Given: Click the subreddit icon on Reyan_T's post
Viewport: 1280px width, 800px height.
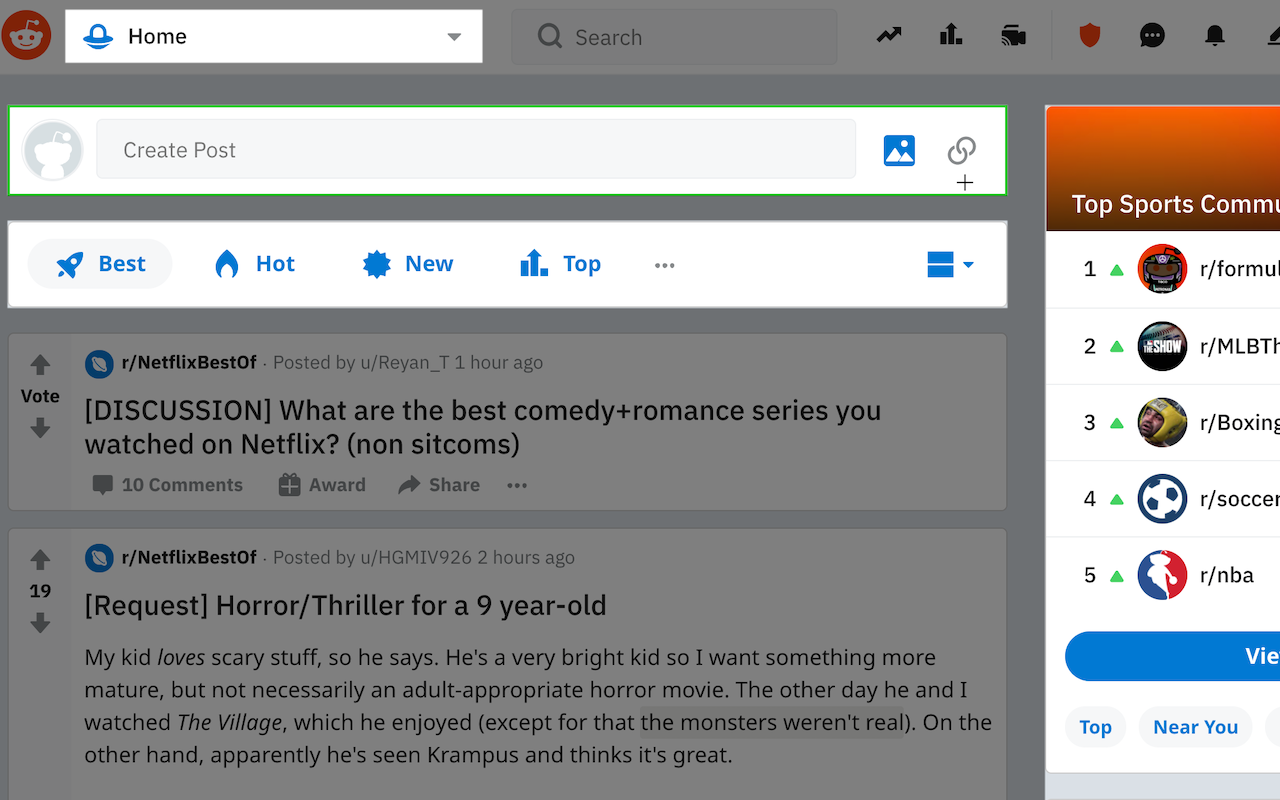Looking at the screenshot, I should pos(99,363).
